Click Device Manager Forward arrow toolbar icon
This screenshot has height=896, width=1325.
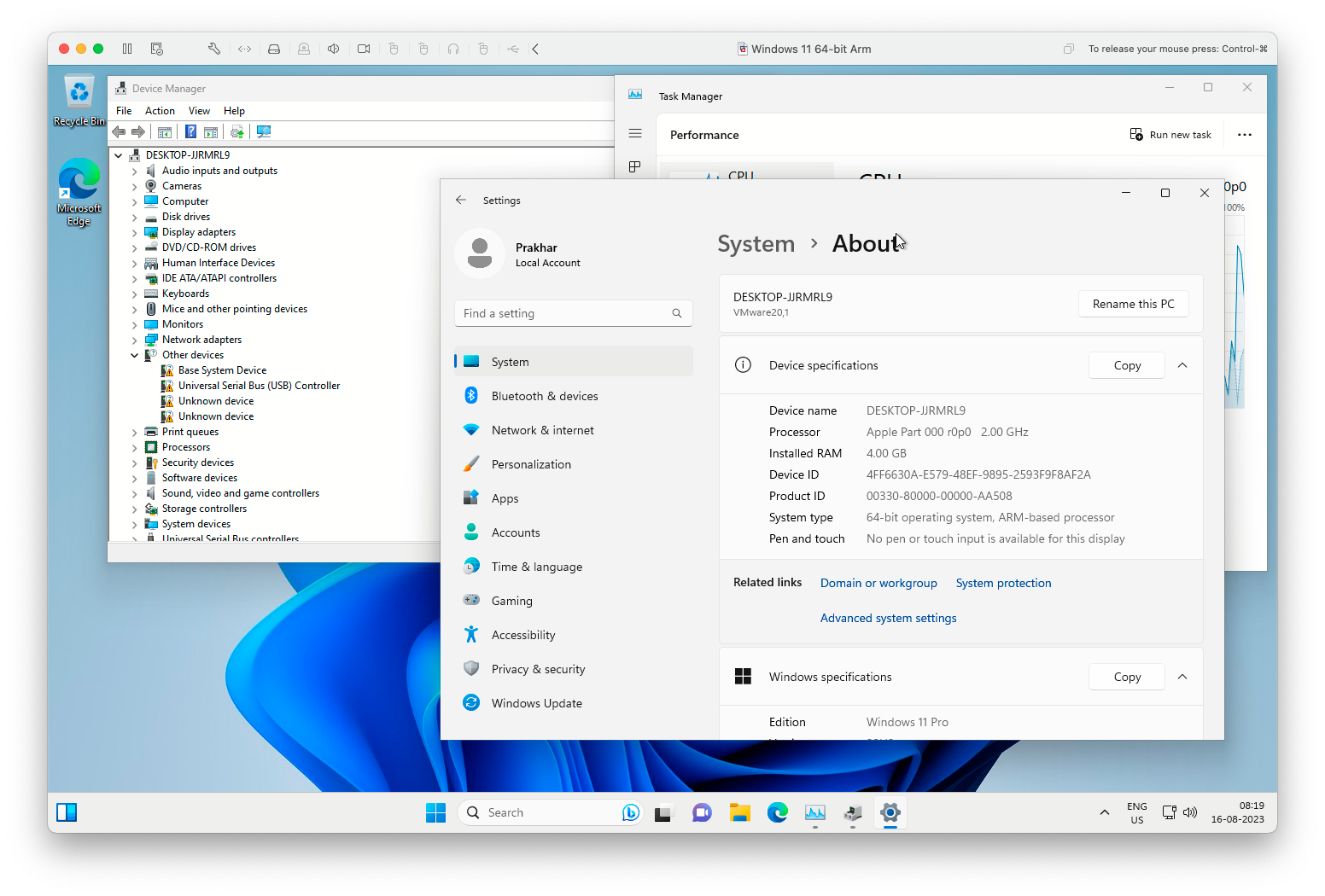coord(137,131)
